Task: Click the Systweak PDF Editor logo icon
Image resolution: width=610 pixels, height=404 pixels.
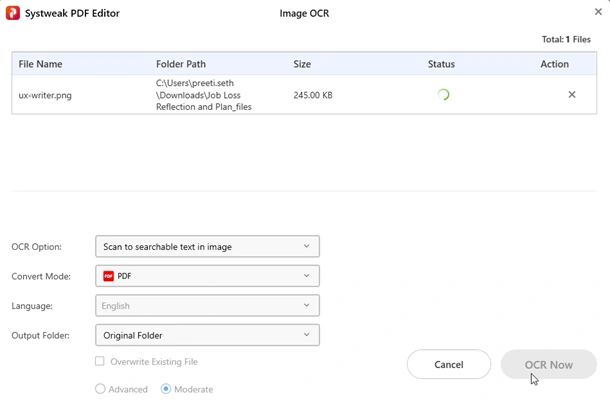Action: [12, 13]
